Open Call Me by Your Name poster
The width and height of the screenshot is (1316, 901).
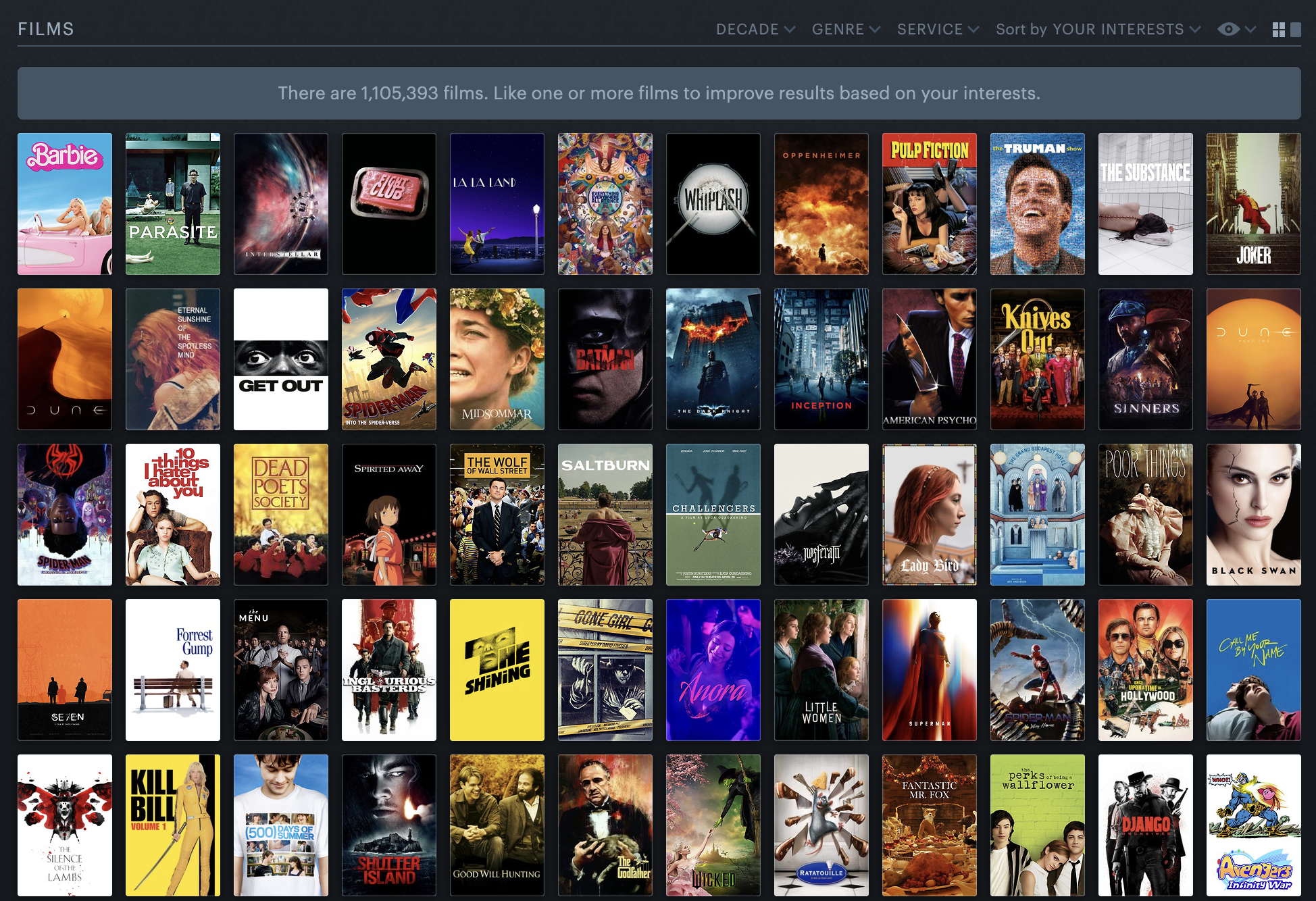point(1254,670)
